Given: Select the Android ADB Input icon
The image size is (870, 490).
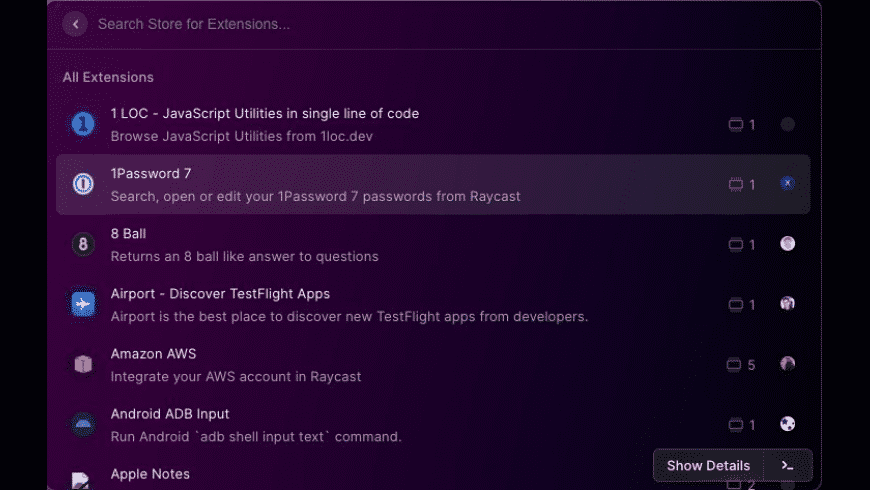Looking at the screenshot, I should pyautogui.click(x=83, y=425).
